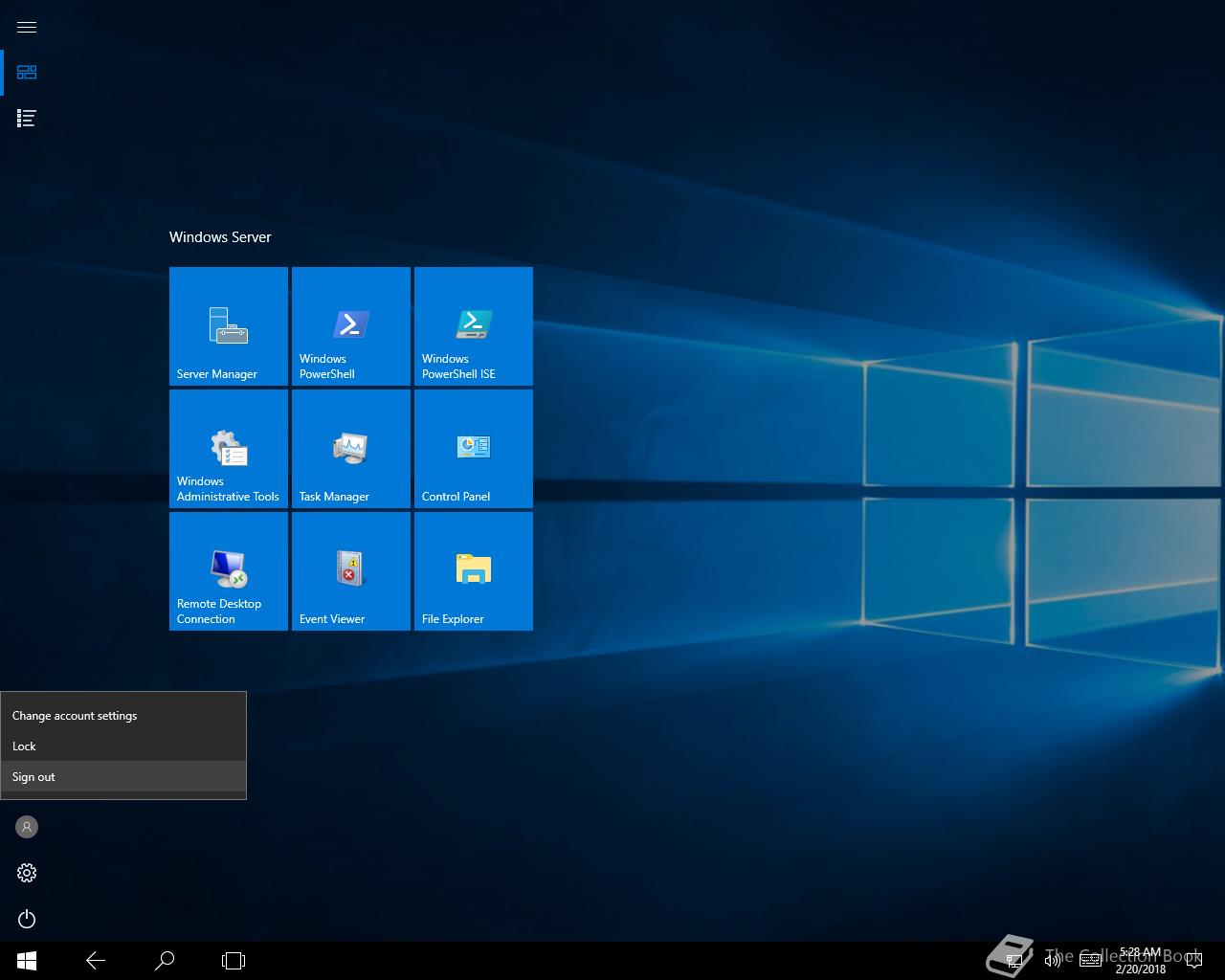
Task: Click the Windows Start button
Action: [27, 961]
